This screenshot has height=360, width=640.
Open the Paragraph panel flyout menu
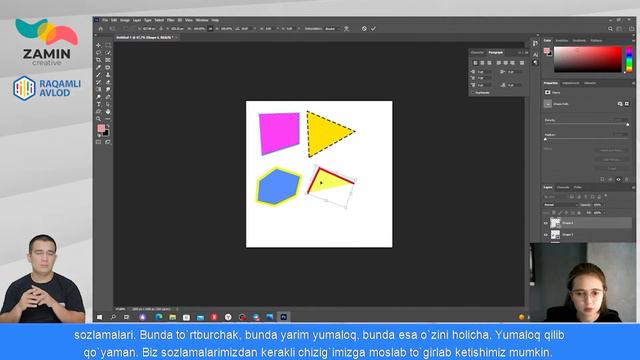527,53
